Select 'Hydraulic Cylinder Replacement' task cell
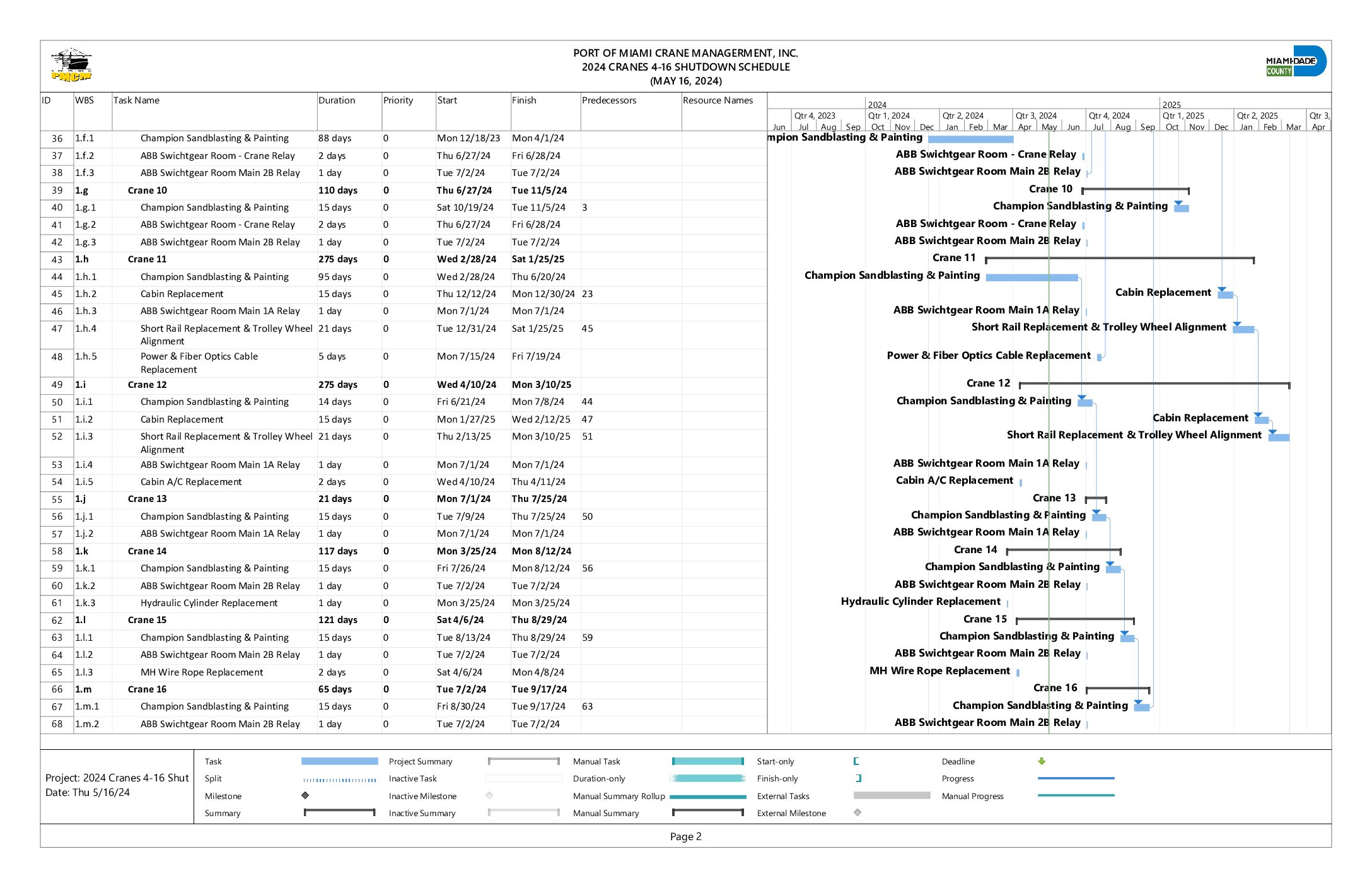1372x888 pixels. tap(214, 603)
